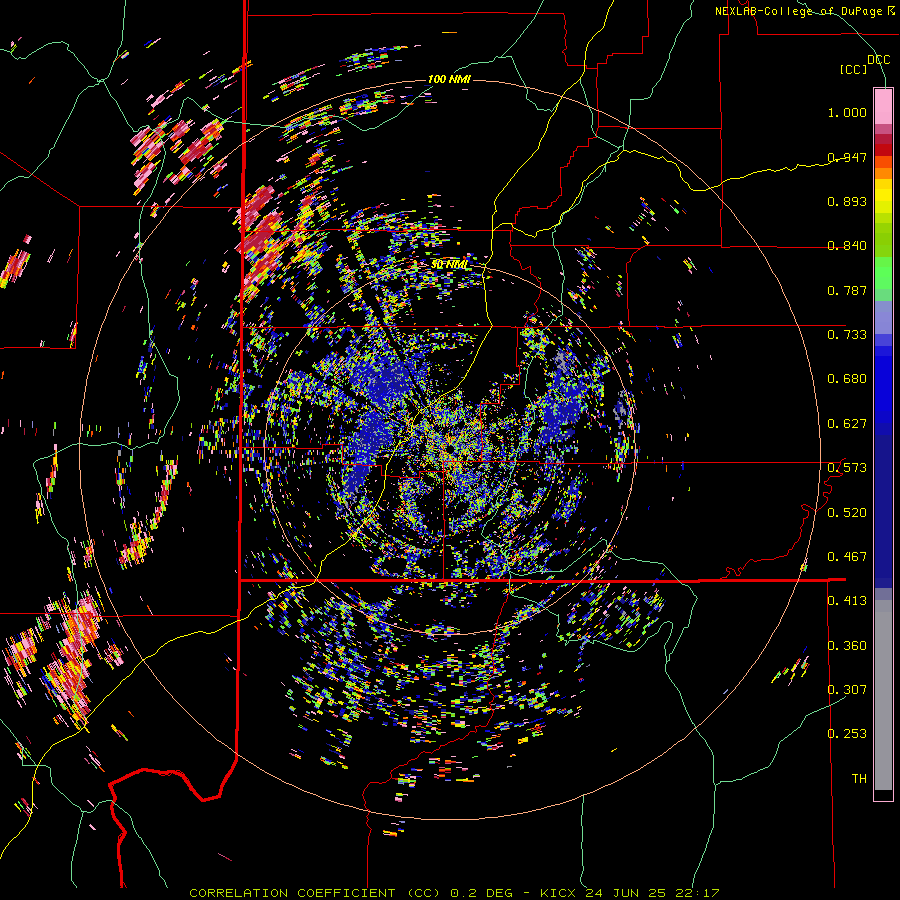Select the 0.733 legend value
Screen dimensions: 900x900
click(x=847, y=335)
